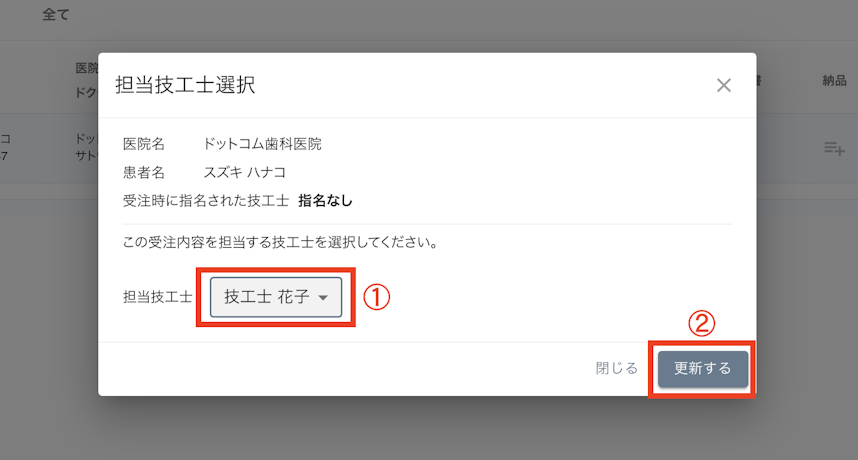Click the 受注時に指名された技工士 label

(x=205, y=200)
